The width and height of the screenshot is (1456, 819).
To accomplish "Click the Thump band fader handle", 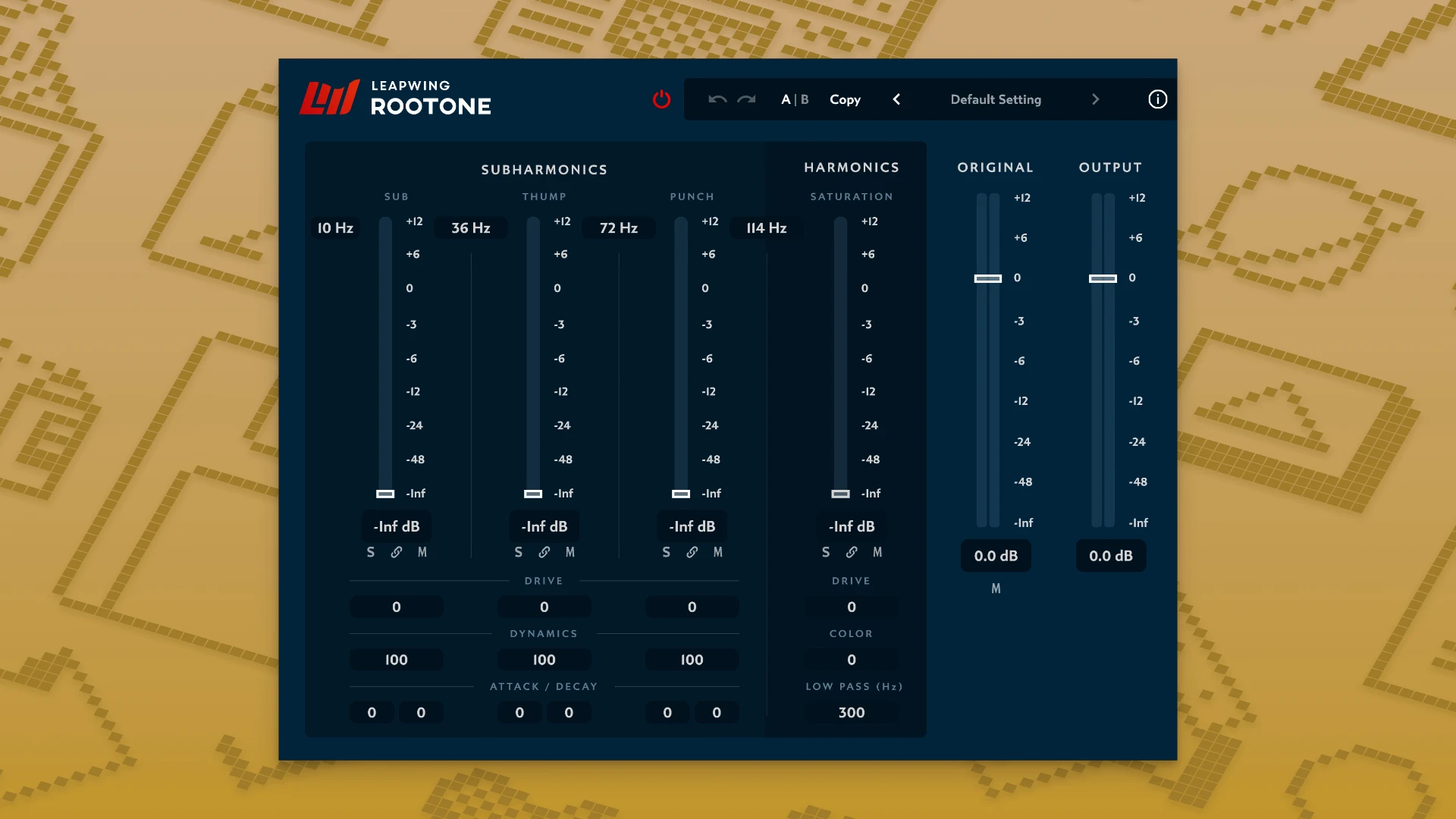I will click(533, 494).
